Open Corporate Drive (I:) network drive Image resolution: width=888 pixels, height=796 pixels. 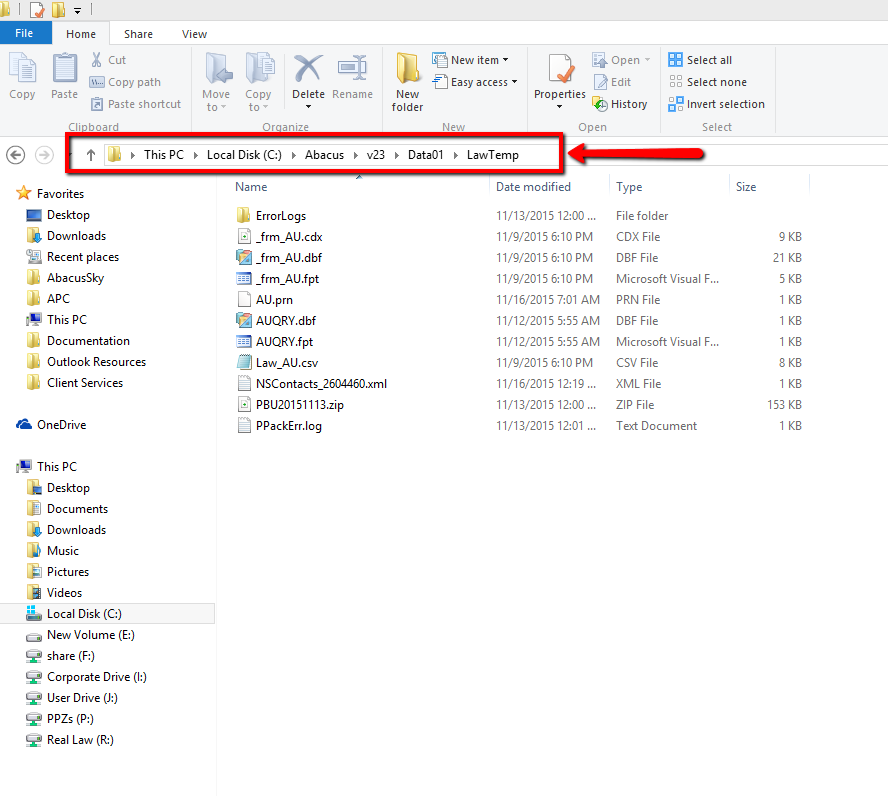[x=96, y=677]
